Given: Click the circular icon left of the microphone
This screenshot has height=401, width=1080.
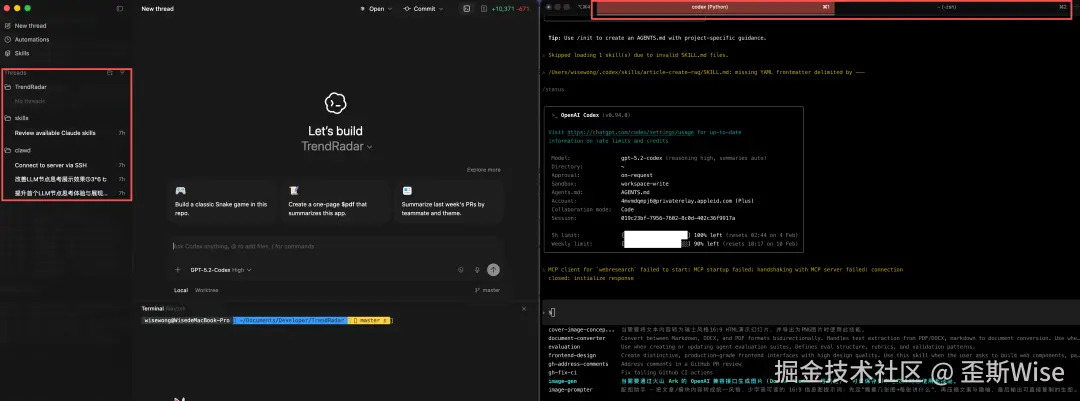Looking at the screenshot, I should [461, 270].
